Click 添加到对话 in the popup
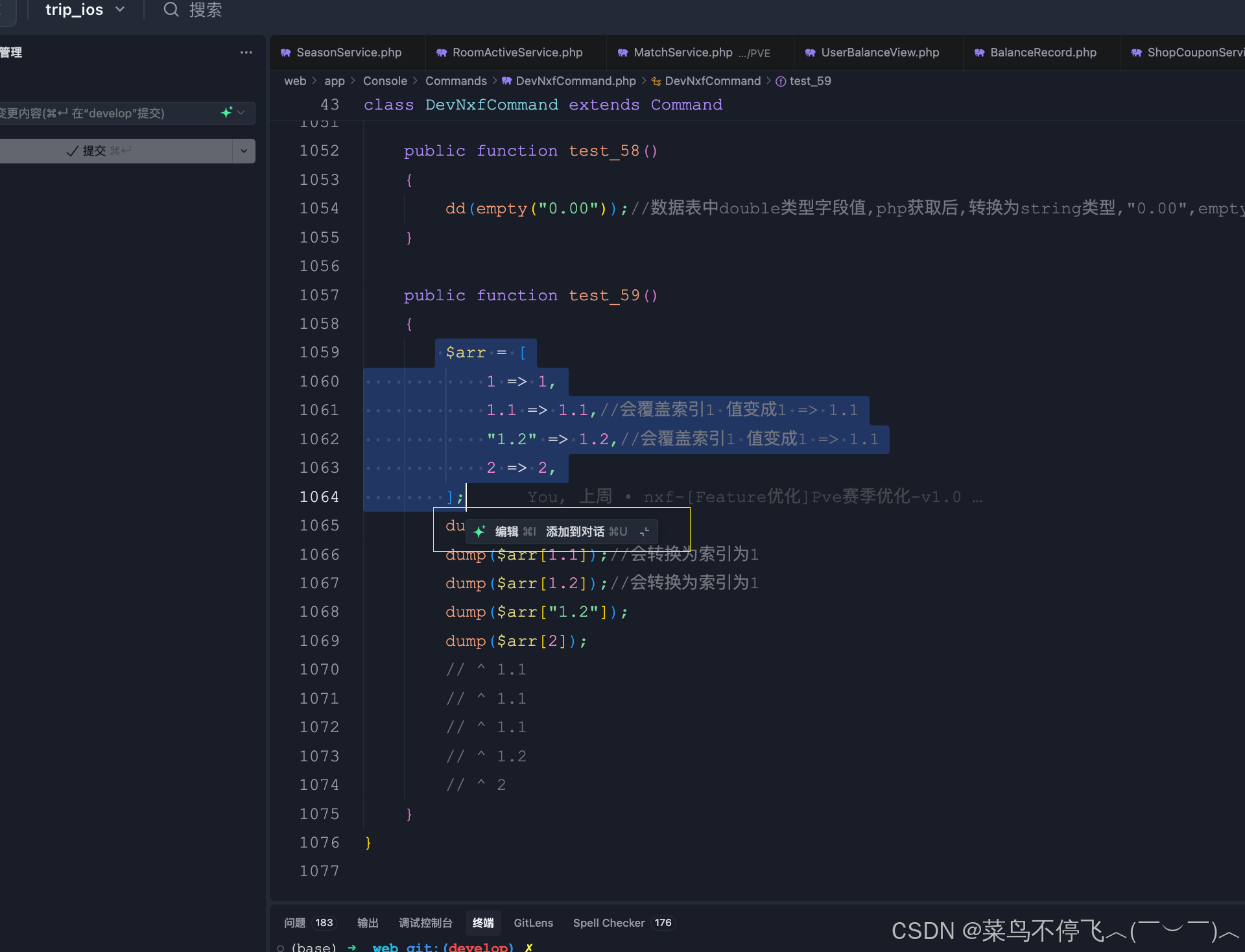Screen dimensions: 1245x952 [575, 532]
